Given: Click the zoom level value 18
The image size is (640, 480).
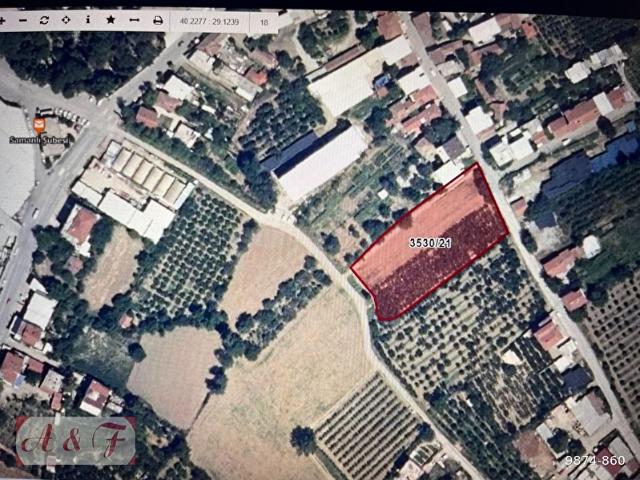Looking at the screenshot, I should pyautogui.click(x=264, y=22).
